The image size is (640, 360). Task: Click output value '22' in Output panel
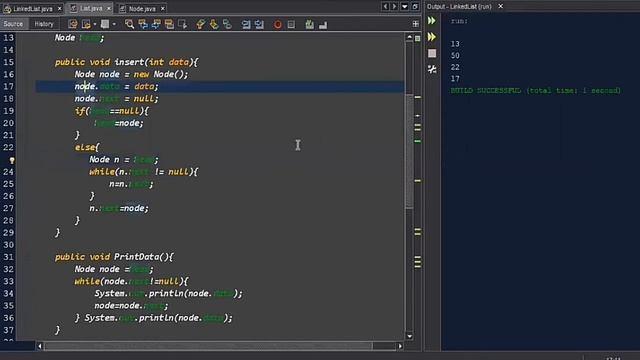pos(455,67)
